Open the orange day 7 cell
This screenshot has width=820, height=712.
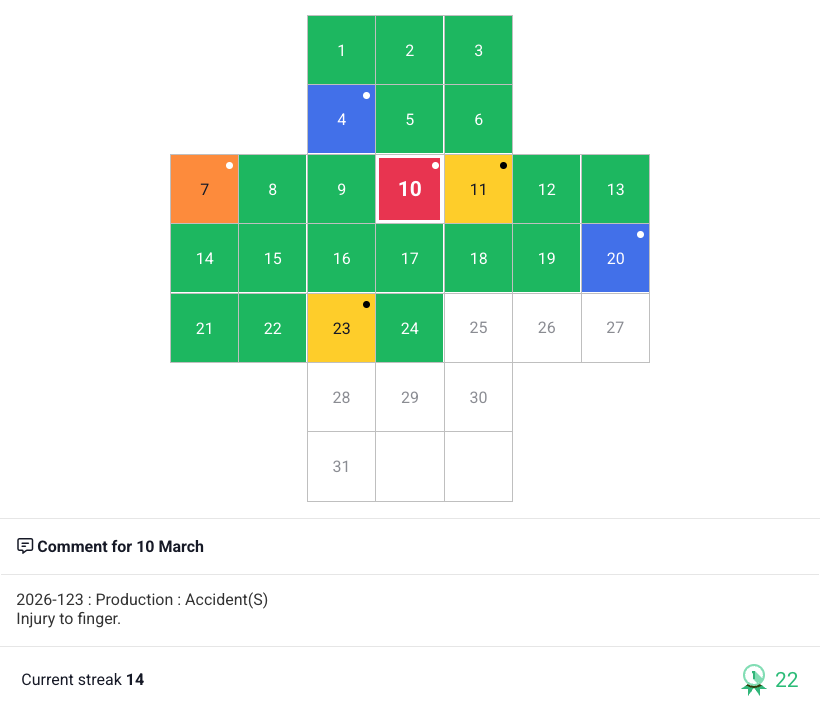click(205, 189)
